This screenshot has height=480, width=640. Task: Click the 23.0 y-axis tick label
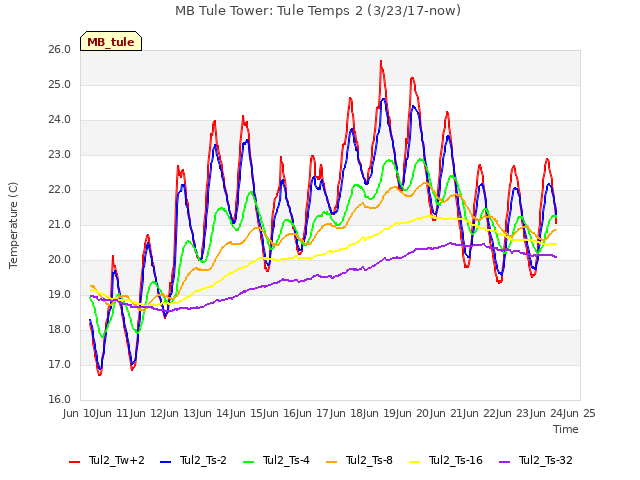pos(60,155)
